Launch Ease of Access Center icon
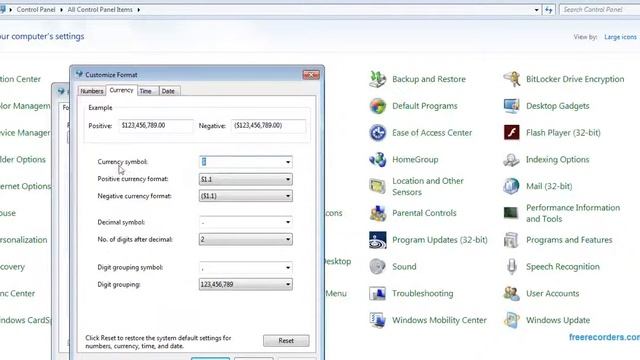Screen dimensions: 640x360 pos(378,133)
